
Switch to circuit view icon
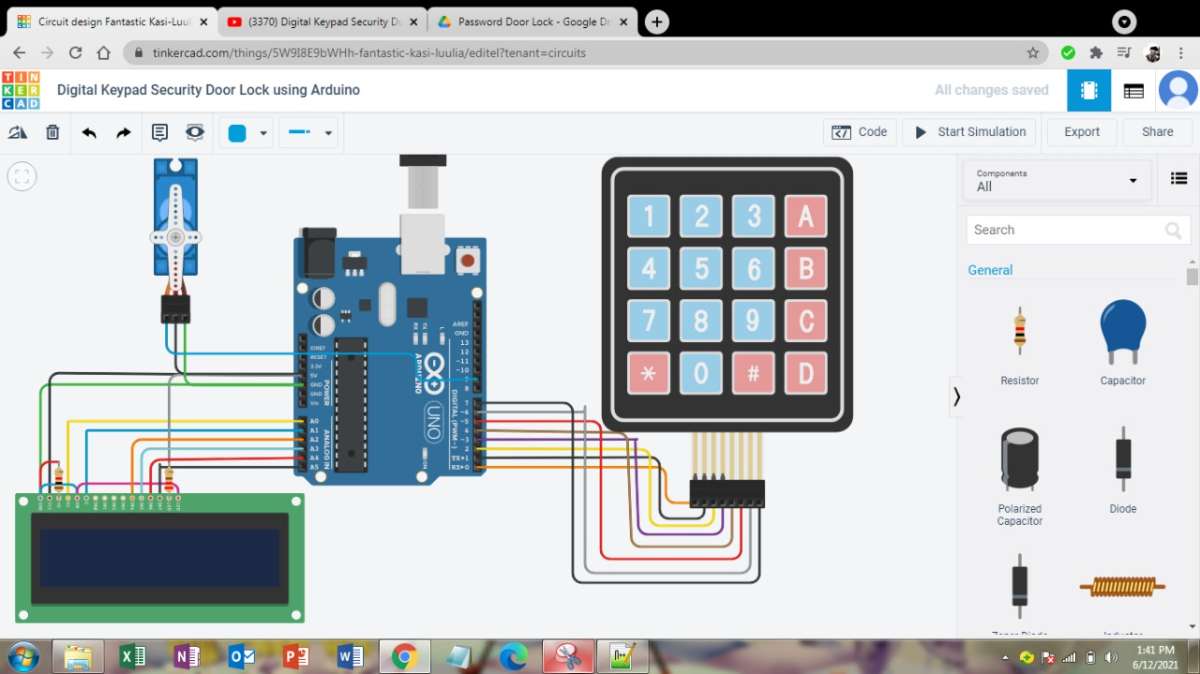click(x=1089, y=90)
